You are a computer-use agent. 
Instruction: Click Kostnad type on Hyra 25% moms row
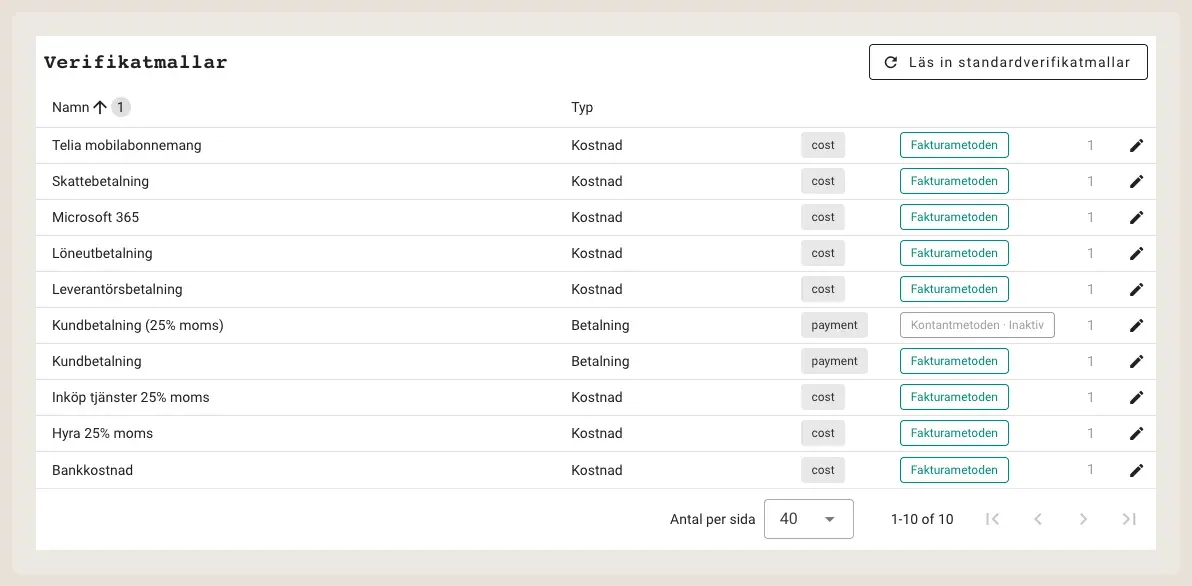tap(597, 433)
